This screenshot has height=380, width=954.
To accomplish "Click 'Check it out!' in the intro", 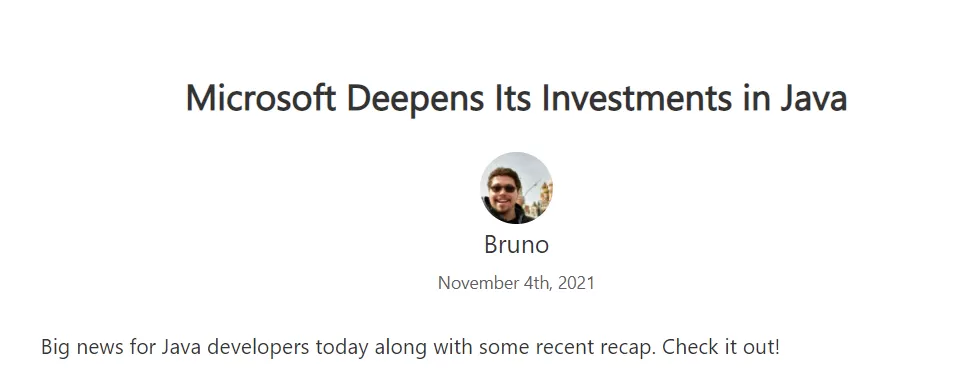I will (720, 347).
